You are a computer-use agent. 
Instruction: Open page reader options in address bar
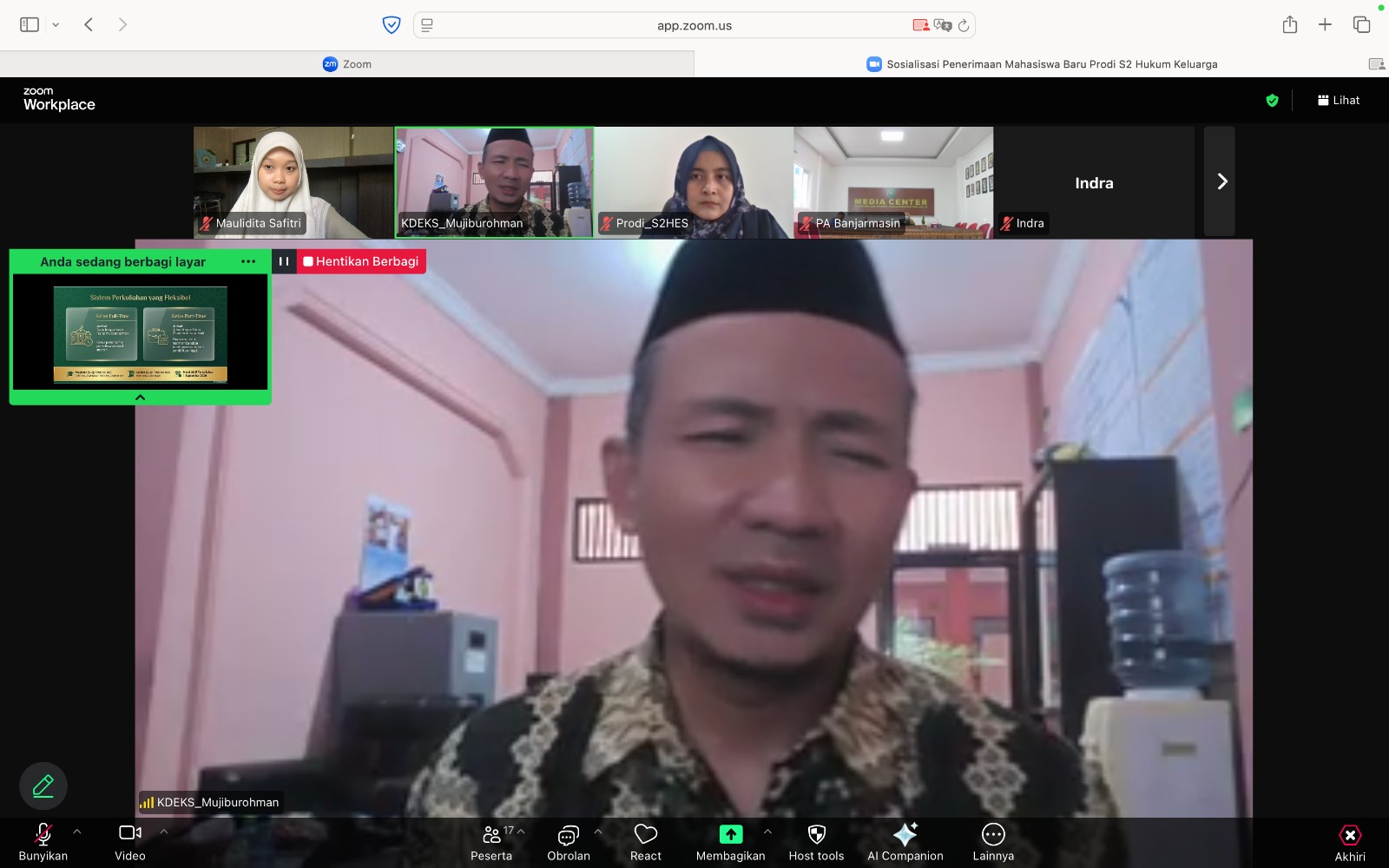427,25
